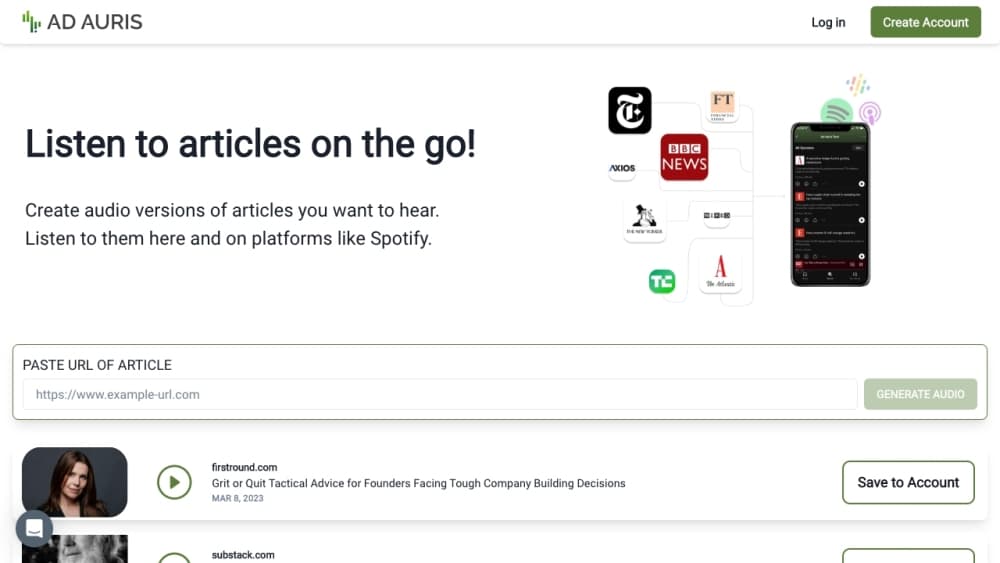The image size is (1000, 563).
Task: Click the Spotify icon
Action: (836, 111)
